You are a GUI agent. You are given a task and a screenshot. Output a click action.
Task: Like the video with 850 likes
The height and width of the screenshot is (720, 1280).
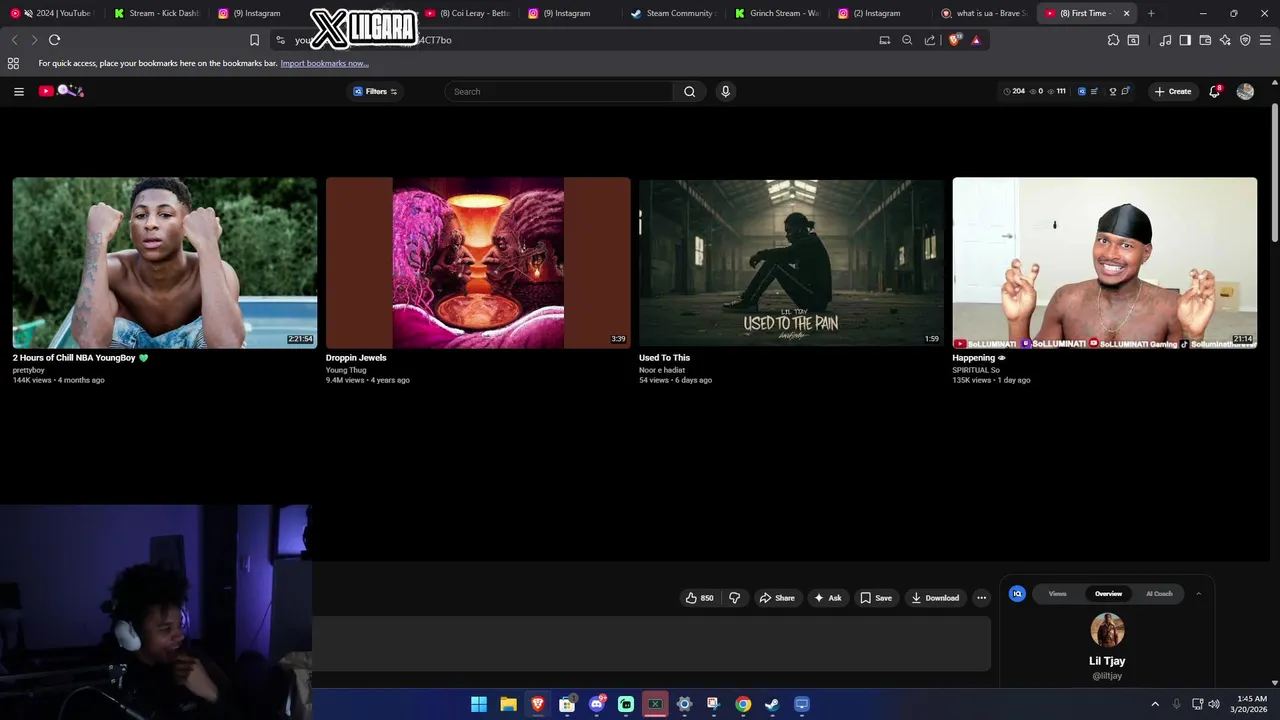[x=699, y=598]
